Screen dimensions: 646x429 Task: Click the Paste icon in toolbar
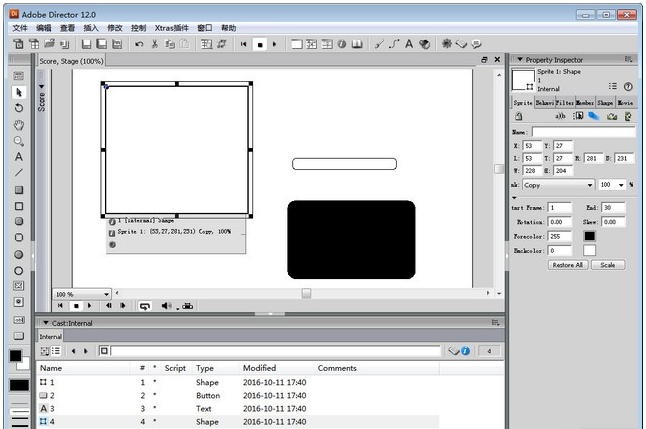tap(184, 44)
